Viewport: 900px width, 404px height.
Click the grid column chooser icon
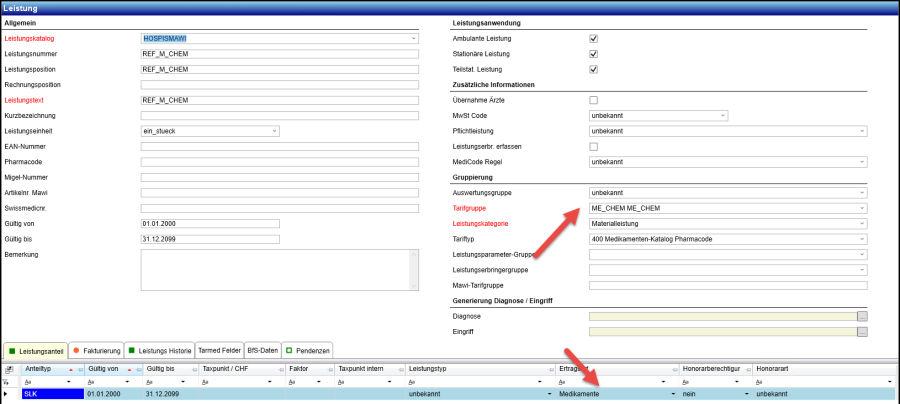pyautogui.click(x=9, y=369)
